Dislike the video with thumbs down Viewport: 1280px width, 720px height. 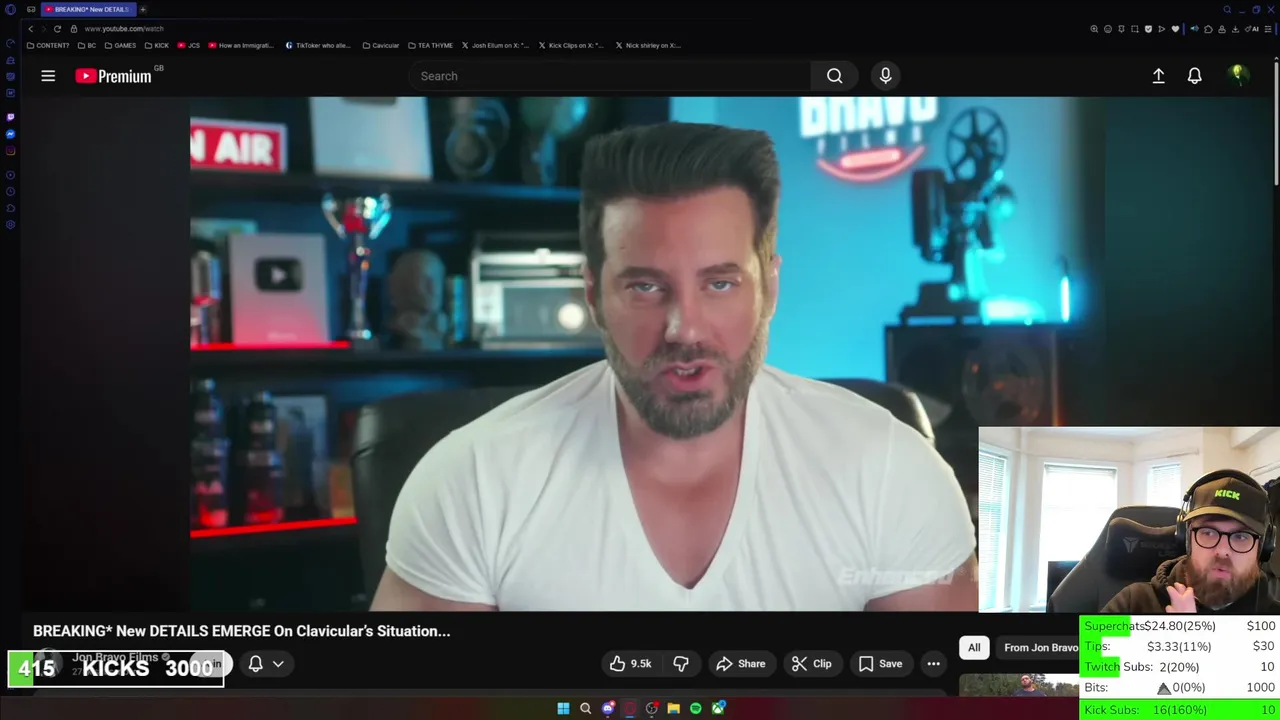point(681,664)
